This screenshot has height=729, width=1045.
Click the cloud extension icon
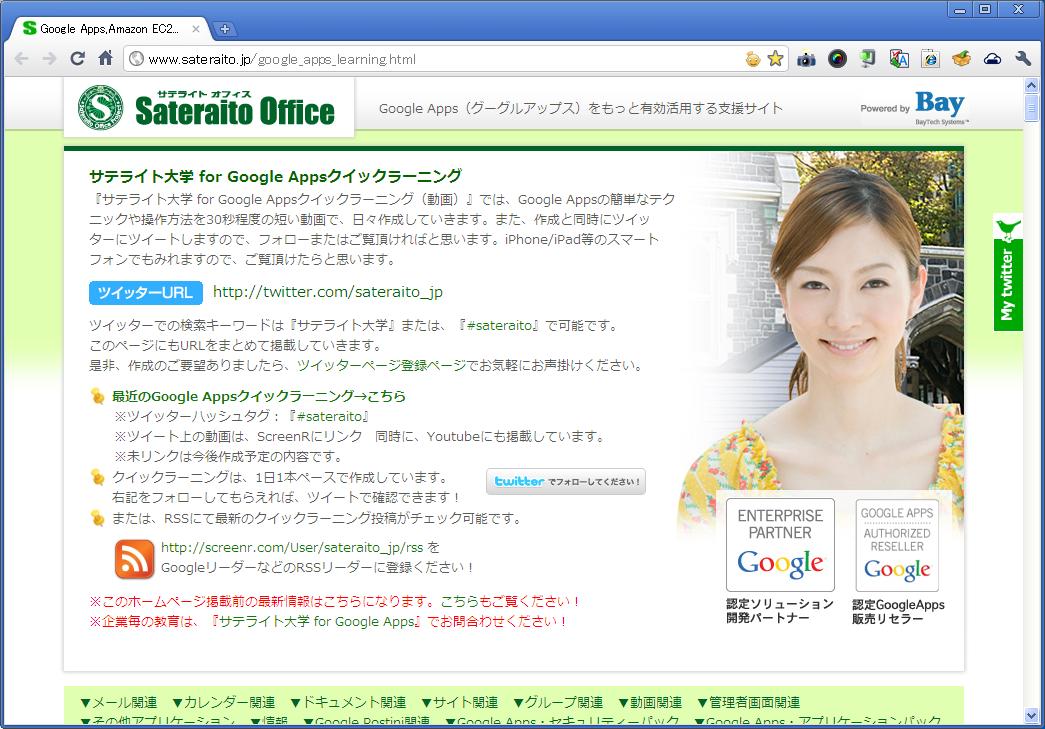coord(992,59)
